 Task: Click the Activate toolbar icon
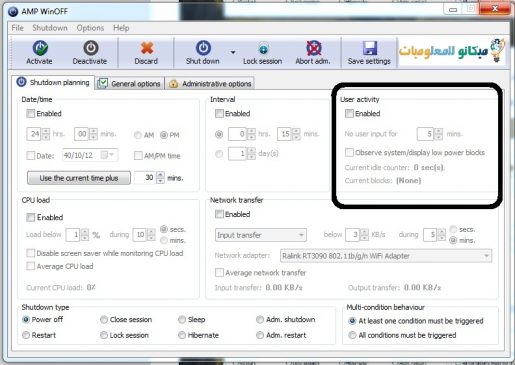click(40, 48)
